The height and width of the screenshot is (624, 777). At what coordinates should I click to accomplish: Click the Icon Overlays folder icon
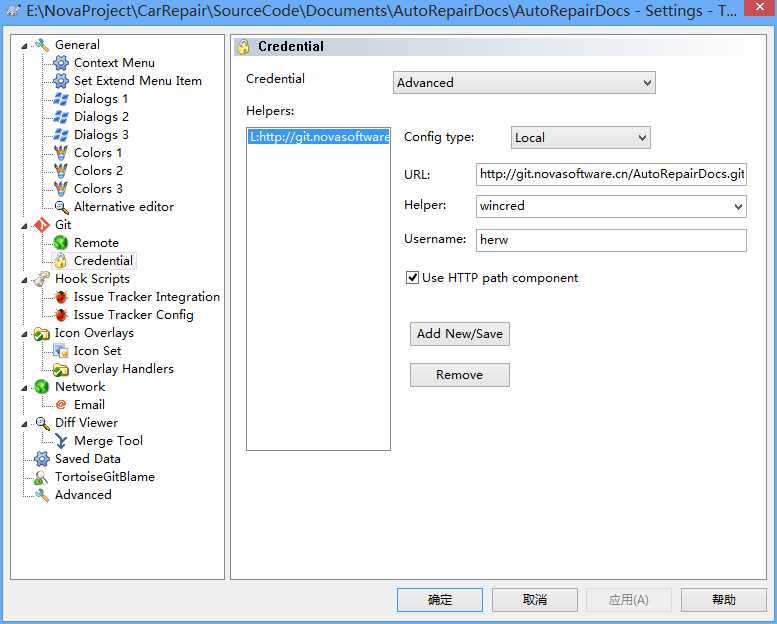point(42,333)
